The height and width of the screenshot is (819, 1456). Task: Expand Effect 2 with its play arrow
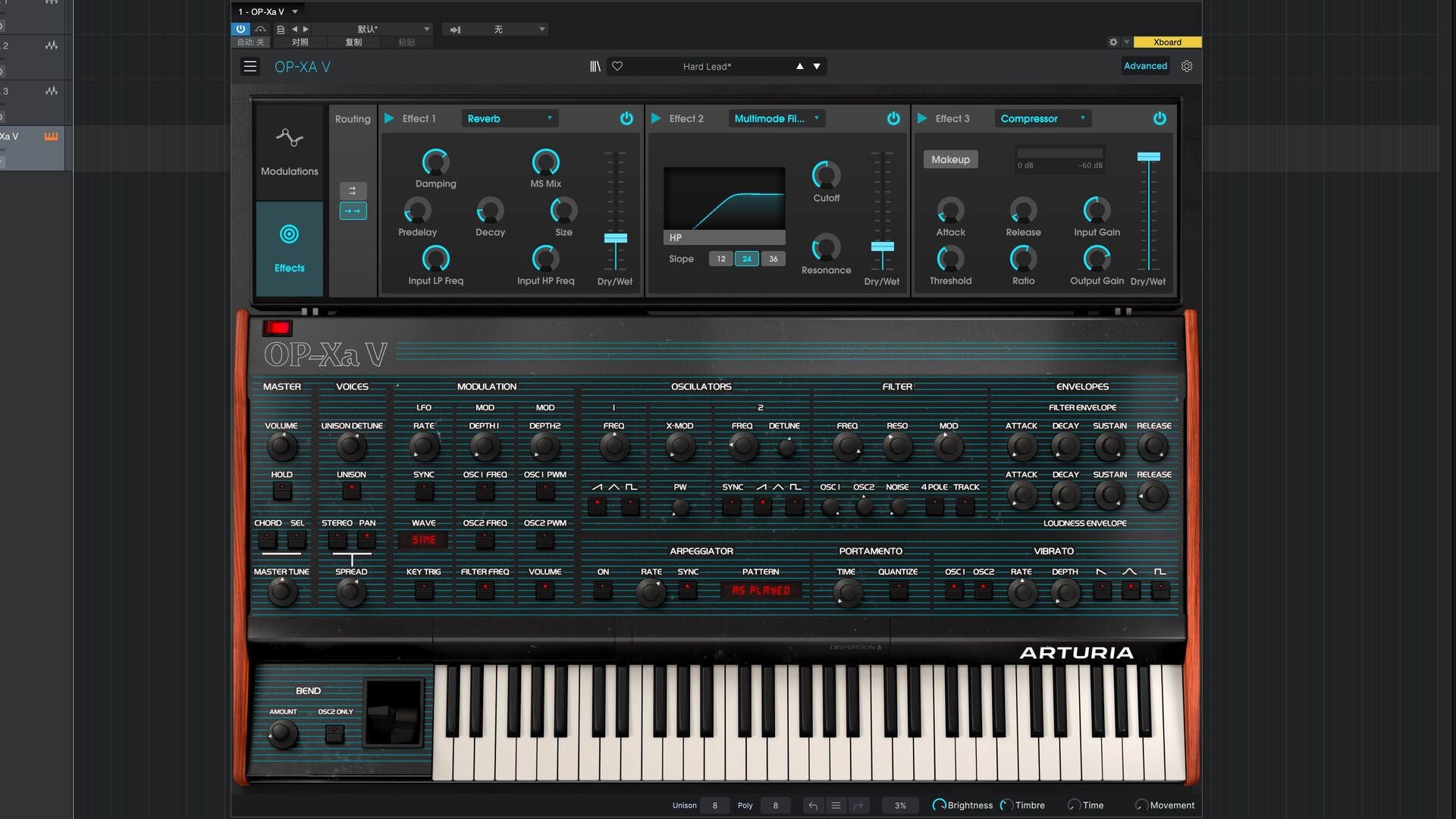pos(656,118)
